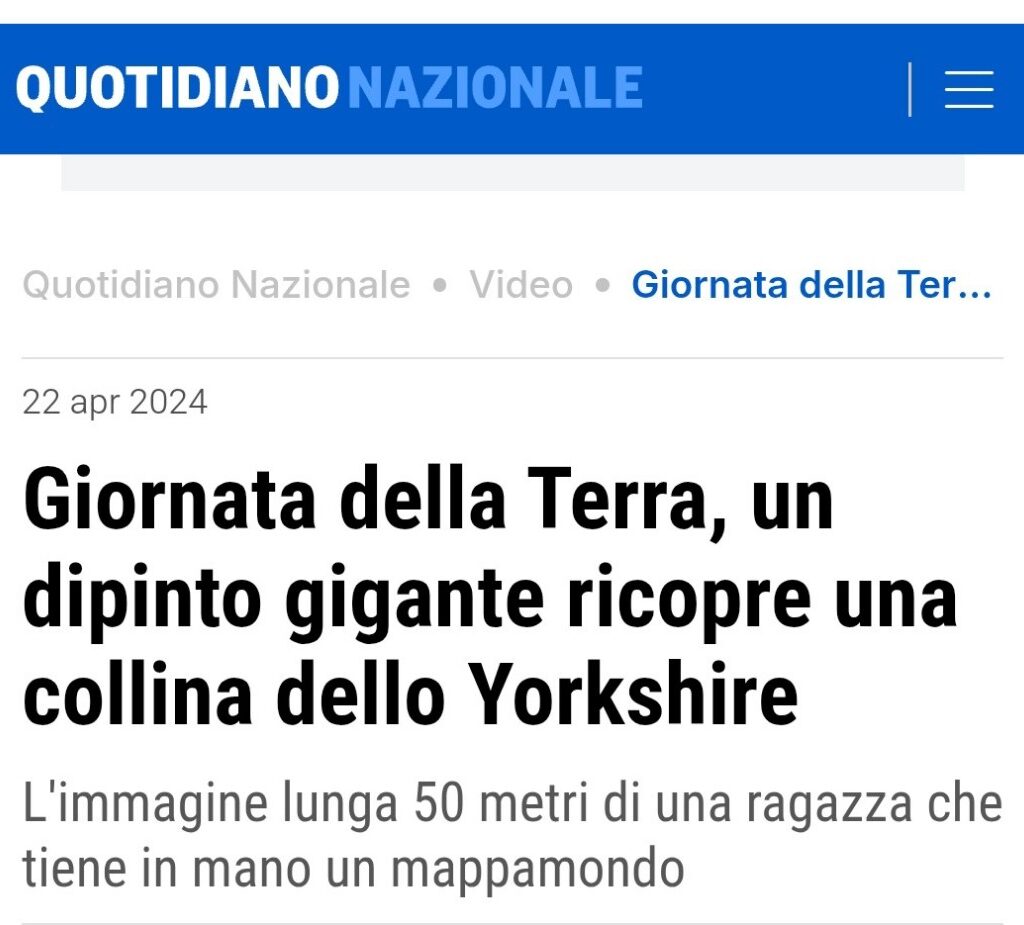Open the truncated Giornata della Ter… breadcrumb
1024x925 pixels.
tap(812, 285)
